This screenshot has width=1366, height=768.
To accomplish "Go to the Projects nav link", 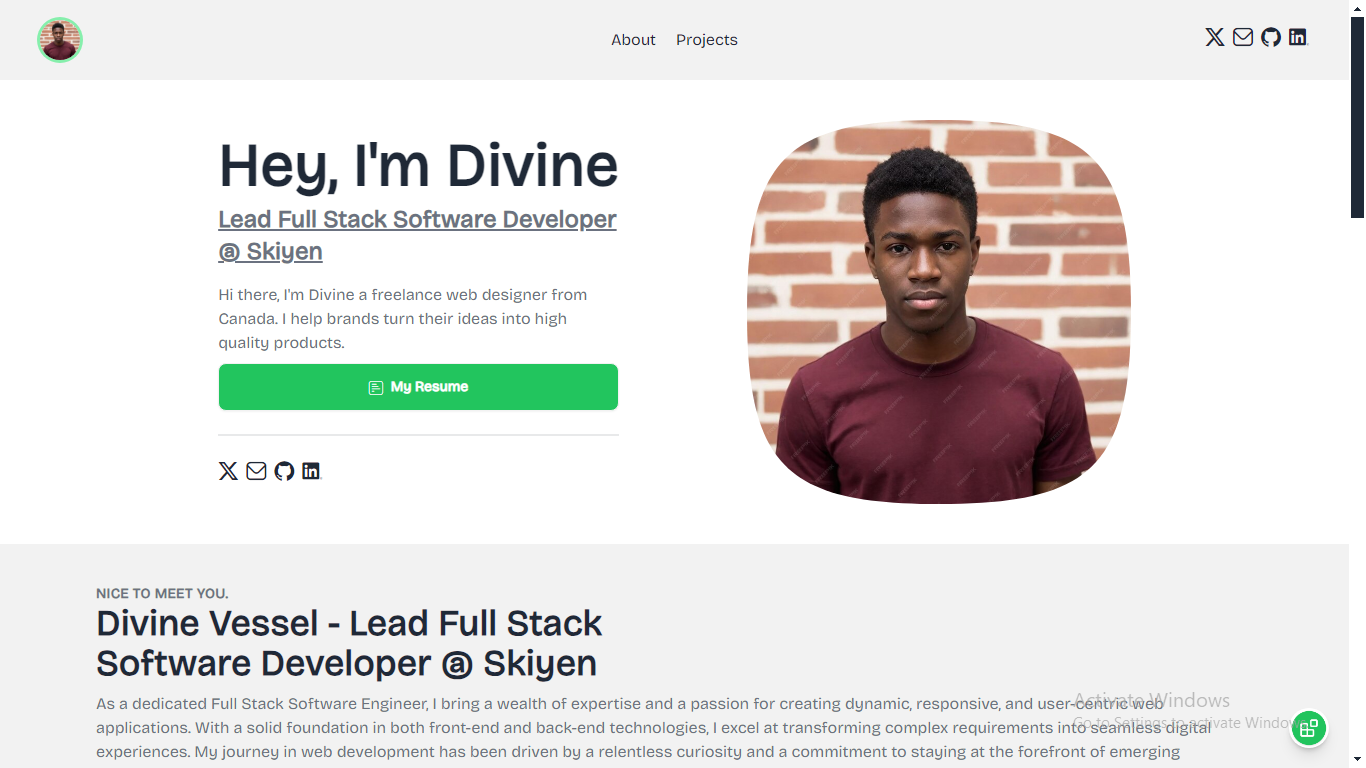I will click(707, 40).
